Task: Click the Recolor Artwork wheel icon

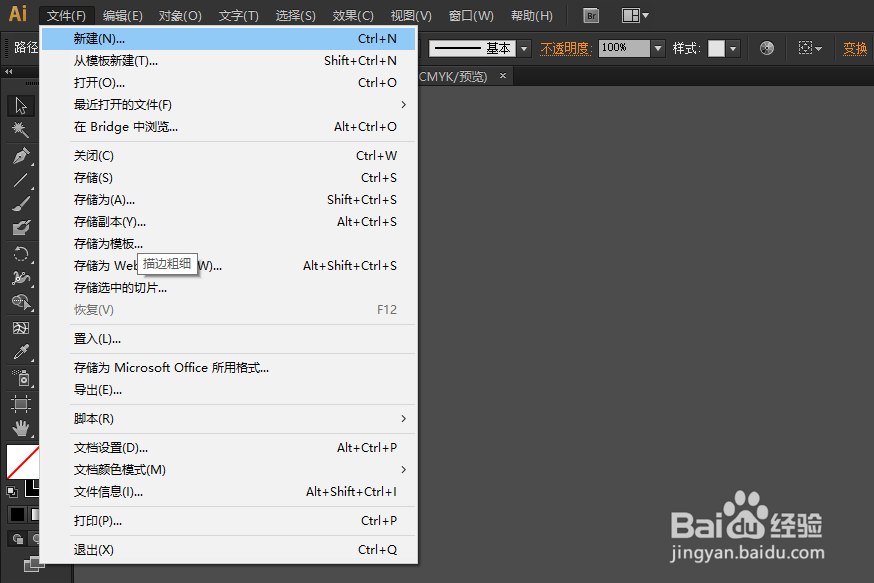Action: tap(767, 48)
